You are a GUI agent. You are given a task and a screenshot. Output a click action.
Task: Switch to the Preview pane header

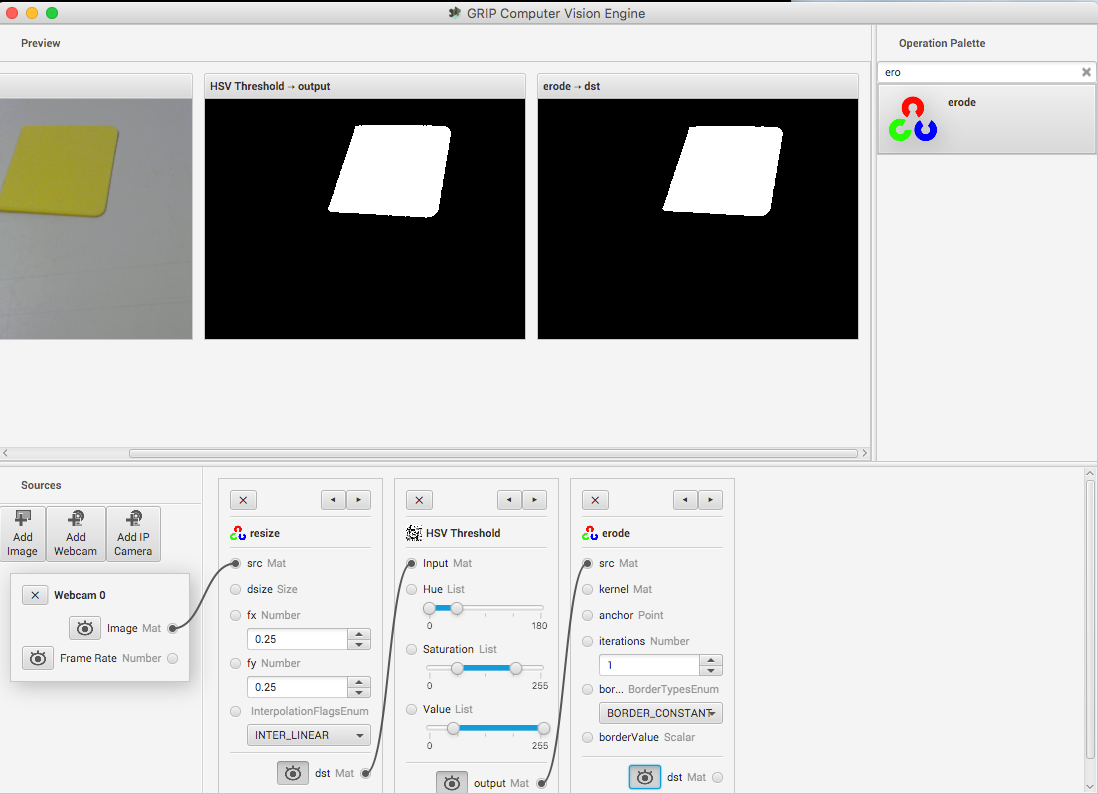point(40,43)
